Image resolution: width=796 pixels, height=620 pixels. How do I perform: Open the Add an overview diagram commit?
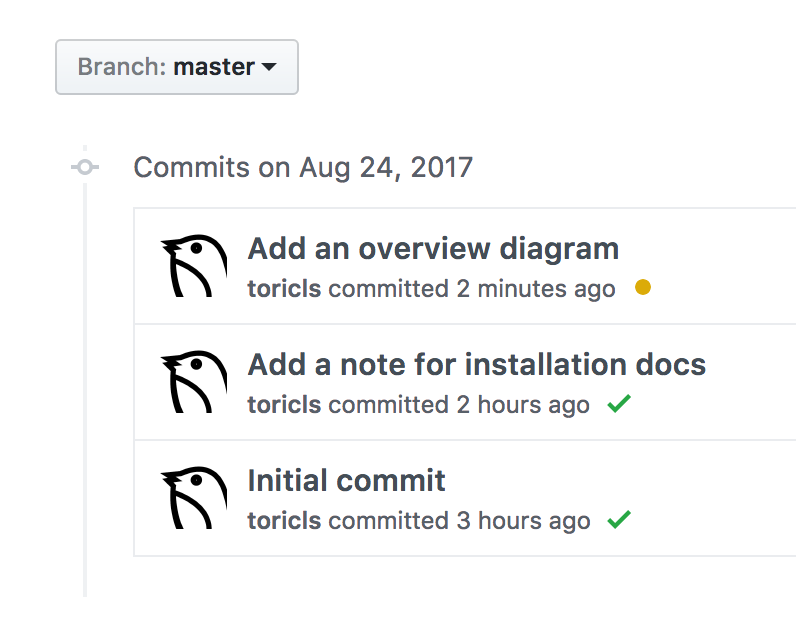[x=433, y=249]
